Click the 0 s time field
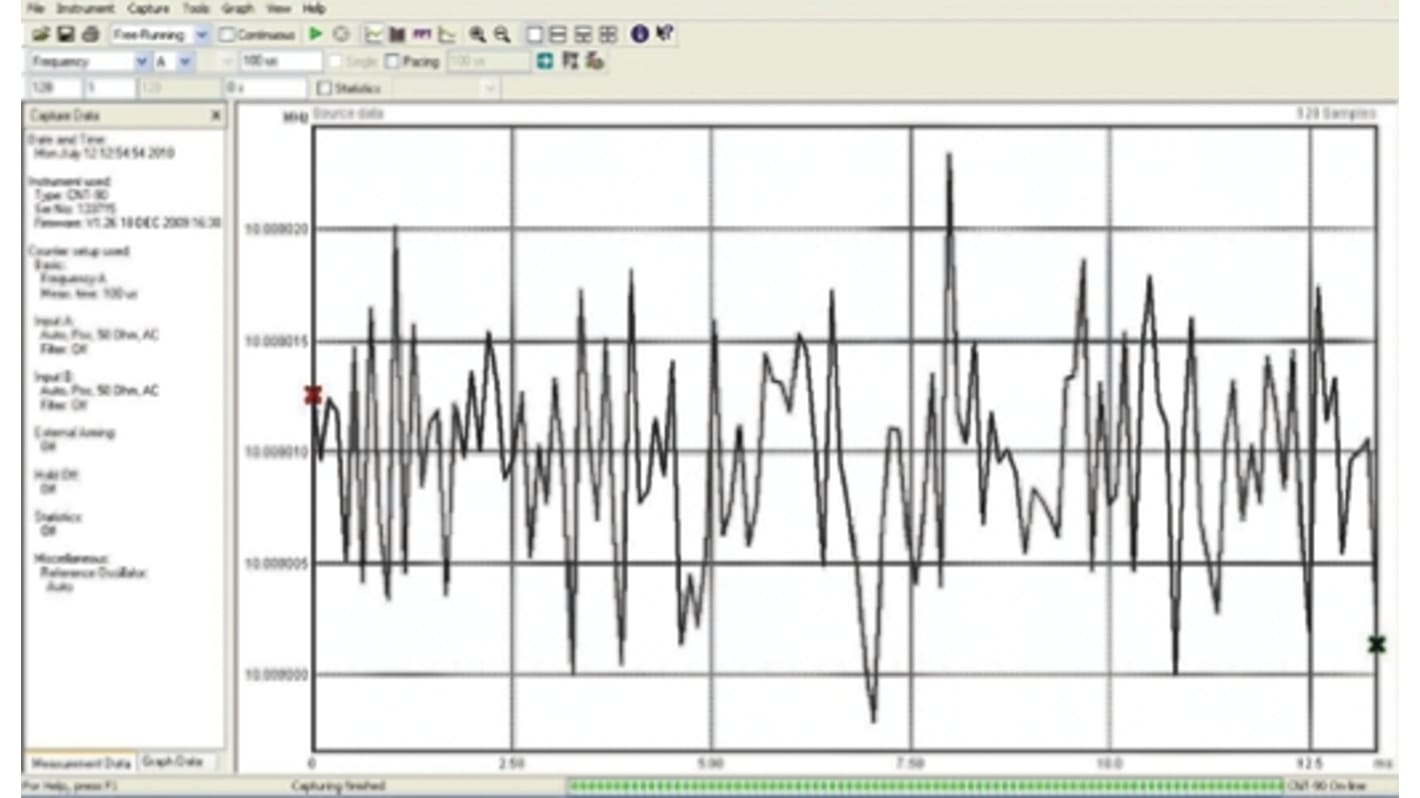 pos(264,88)
